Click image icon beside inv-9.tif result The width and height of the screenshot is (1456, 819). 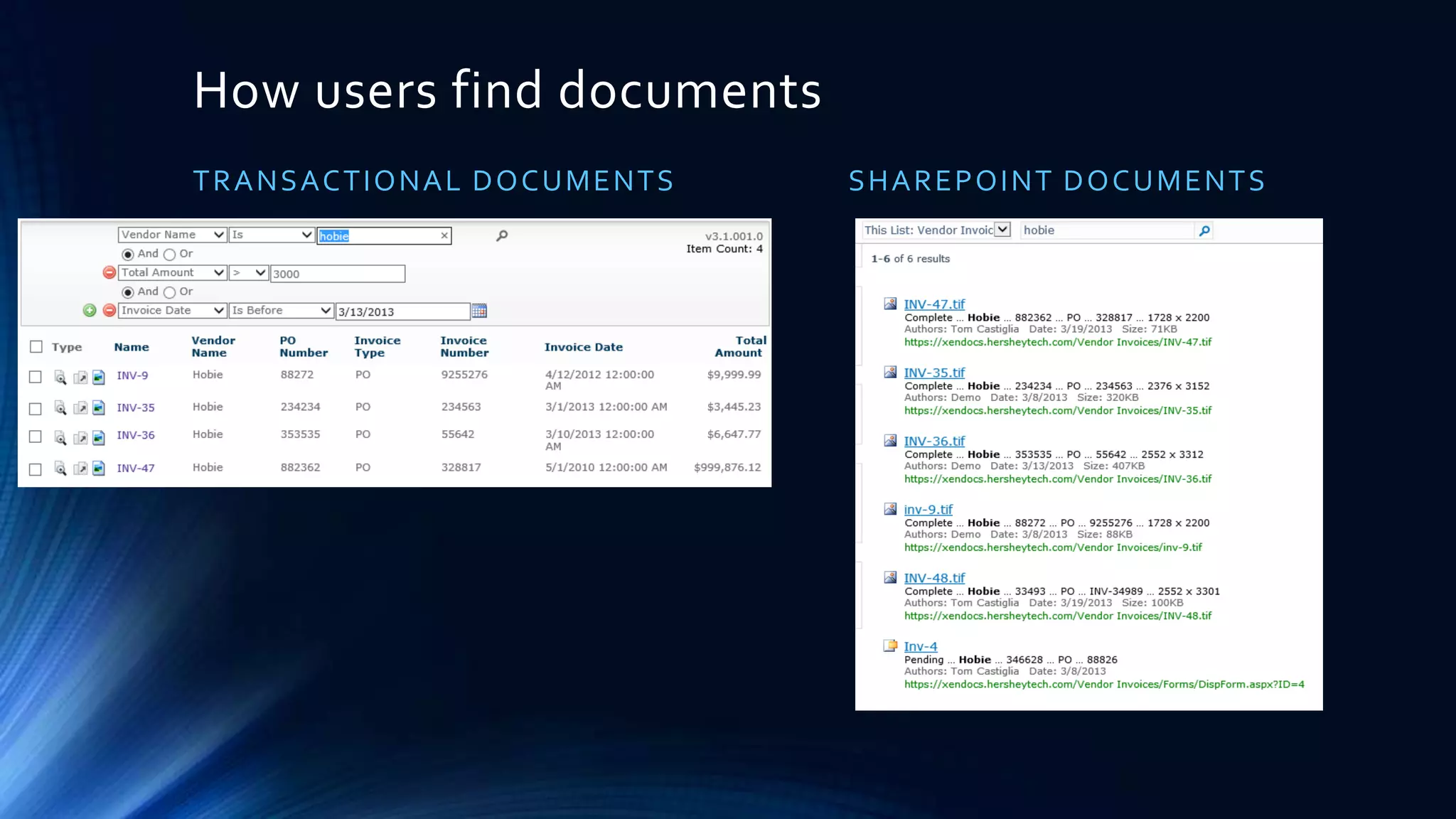point(890,509)
